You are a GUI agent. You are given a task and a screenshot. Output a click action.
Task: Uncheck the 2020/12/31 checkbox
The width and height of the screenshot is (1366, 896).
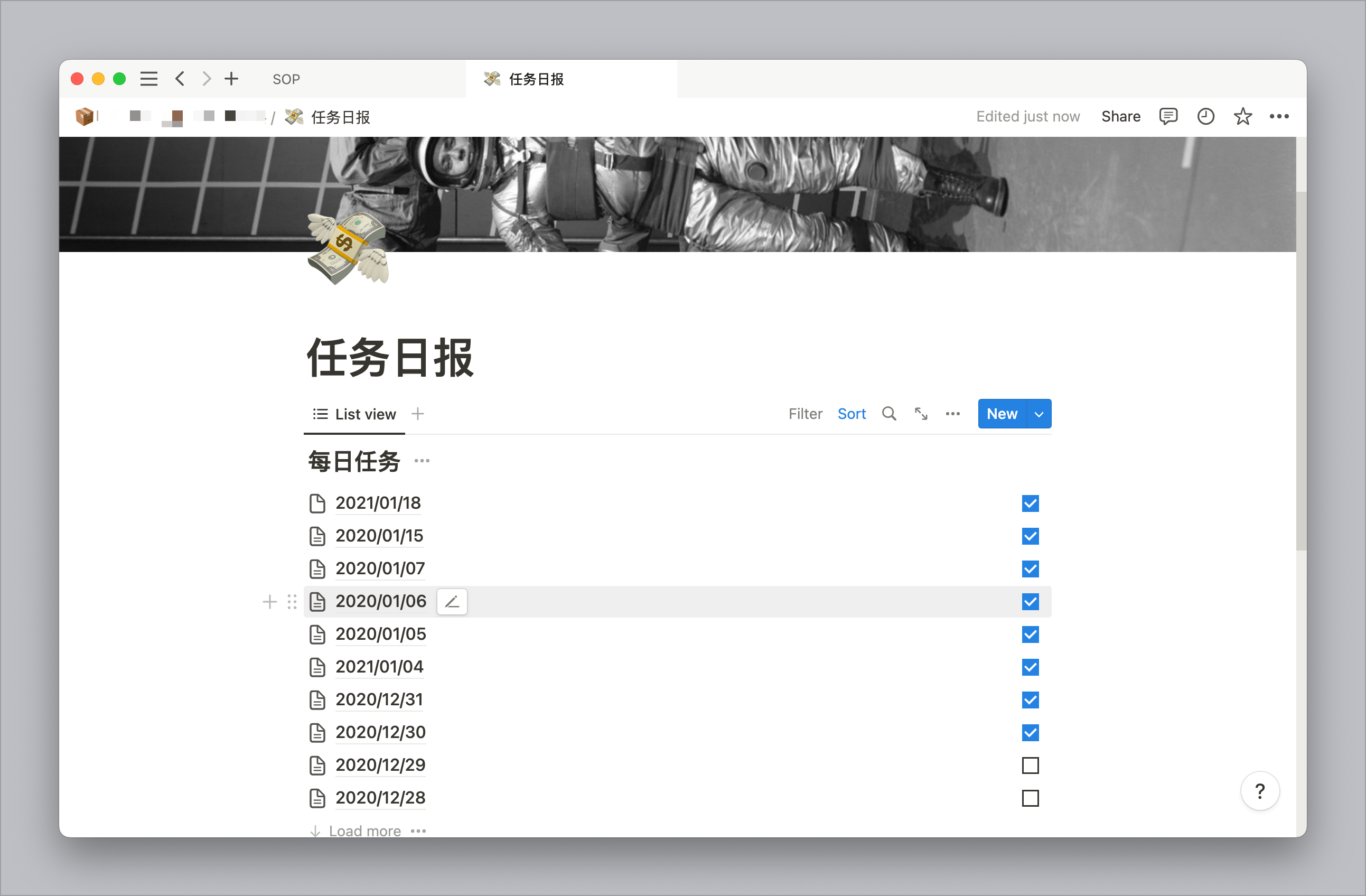(1030, 699)
